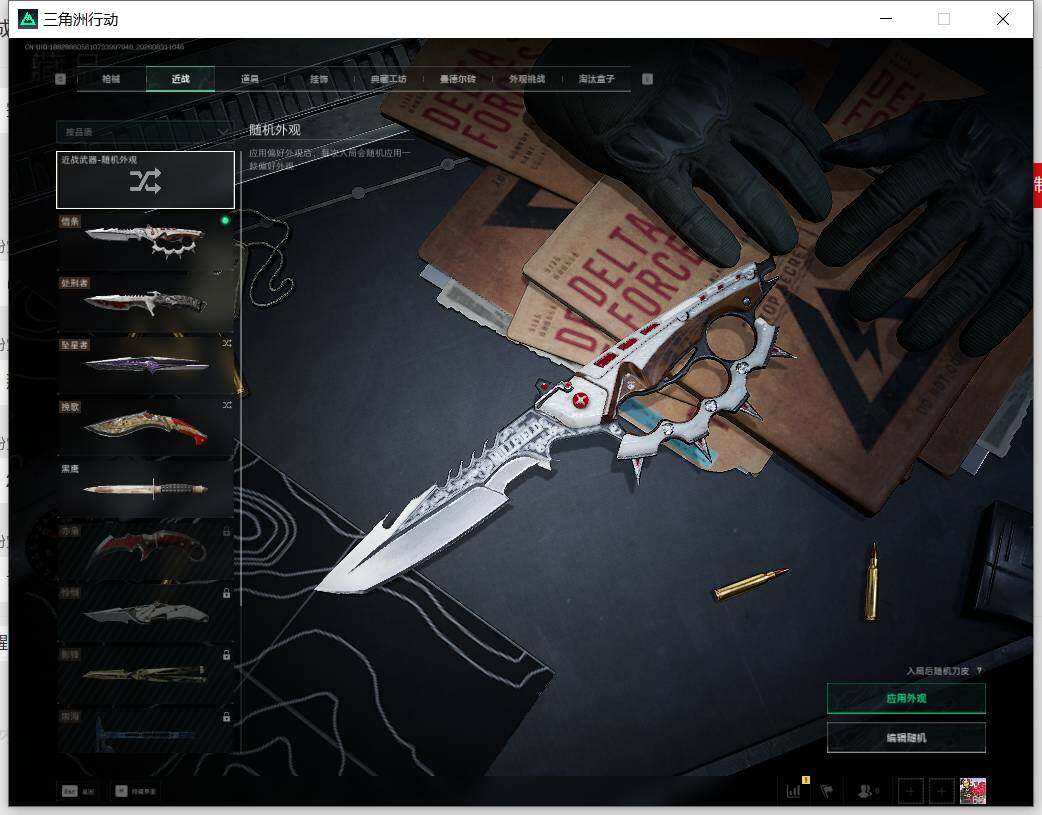Select the 黑鹰 combat knife skin
Viewport: 1042px width, 815px height.
tap(146, 488)
